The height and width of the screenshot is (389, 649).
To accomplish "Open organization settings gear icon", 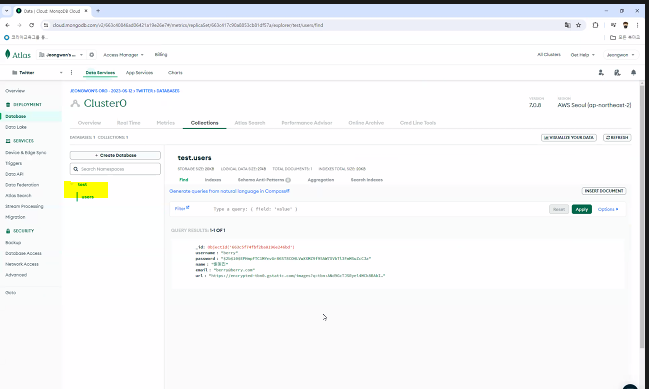I will pos(91,55).
